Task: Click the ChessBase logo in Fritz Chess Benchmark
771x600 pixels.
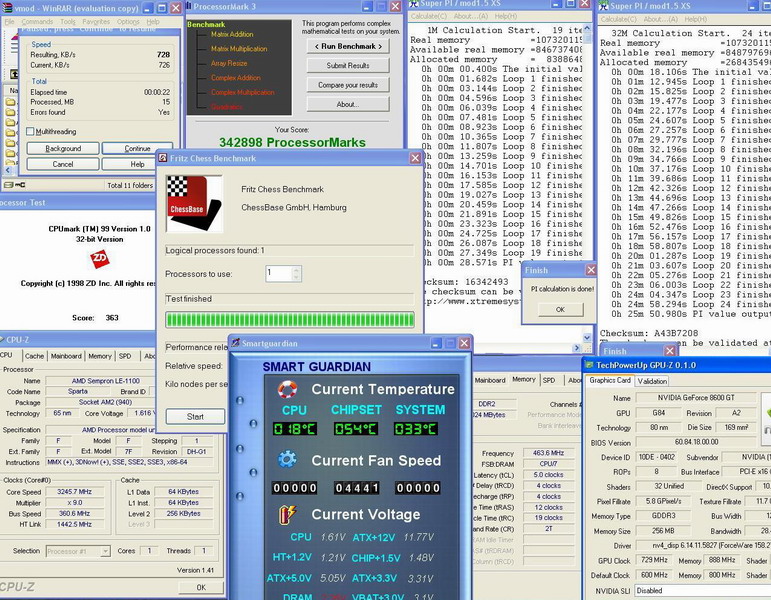Action: (x=194, y=203)
